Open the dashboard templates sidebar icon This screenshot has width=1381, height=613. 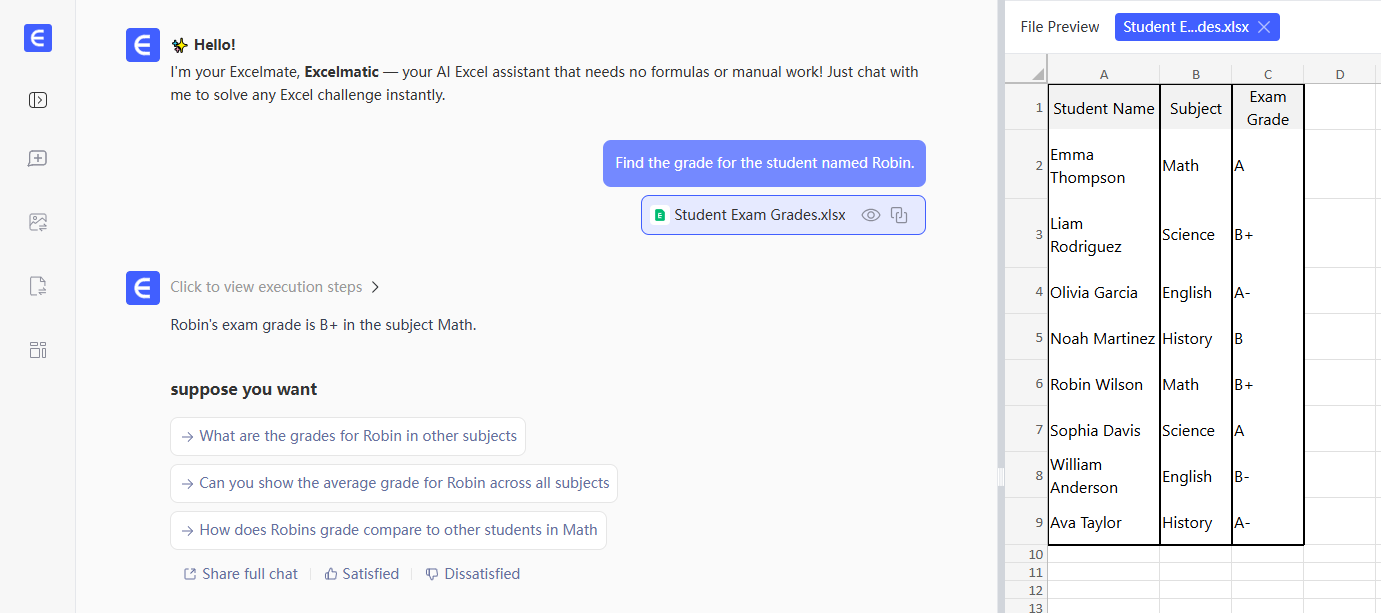[38, 350]
